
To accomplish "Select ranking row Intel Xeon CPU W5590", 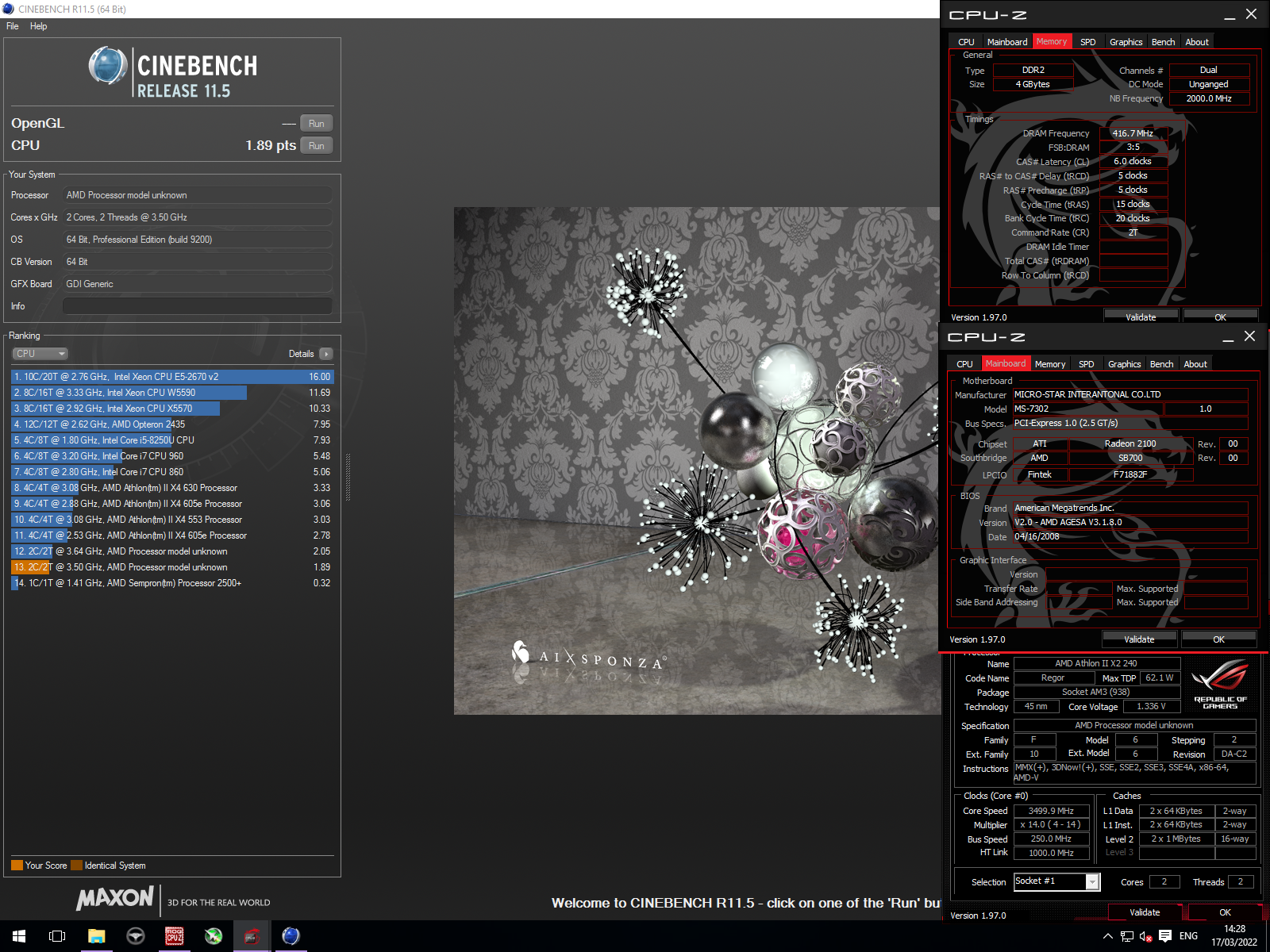I will click(172, 393).
